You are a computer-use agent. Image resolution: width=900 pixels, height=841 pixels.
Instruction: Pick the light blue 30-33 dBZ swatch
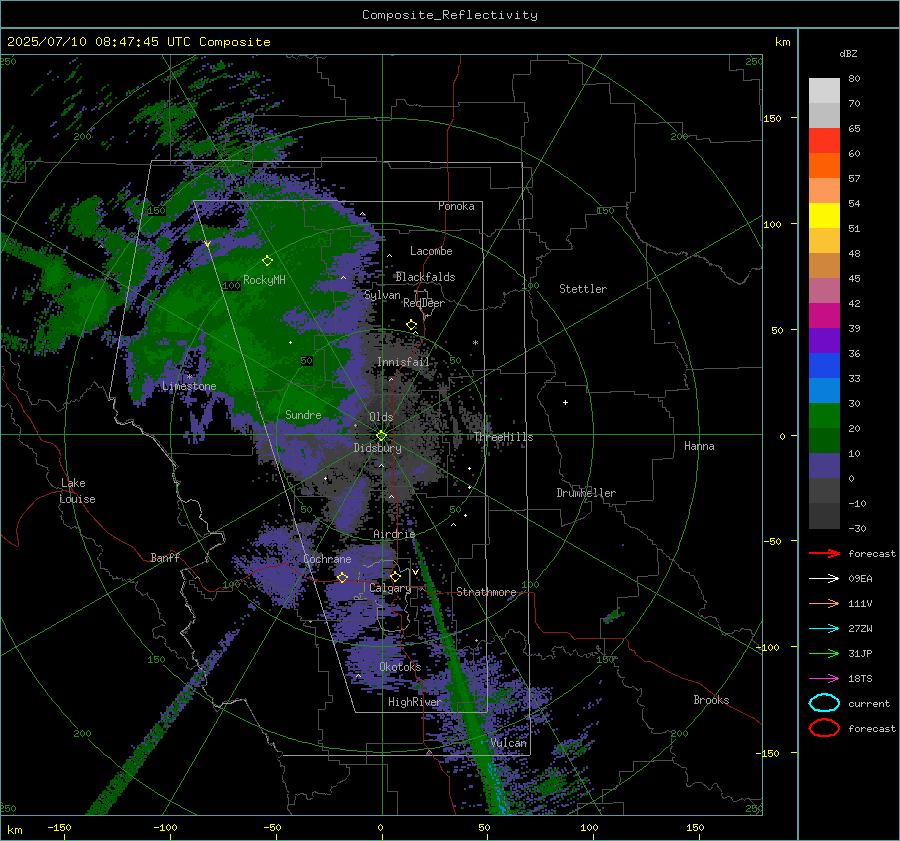tap(824, 391)
